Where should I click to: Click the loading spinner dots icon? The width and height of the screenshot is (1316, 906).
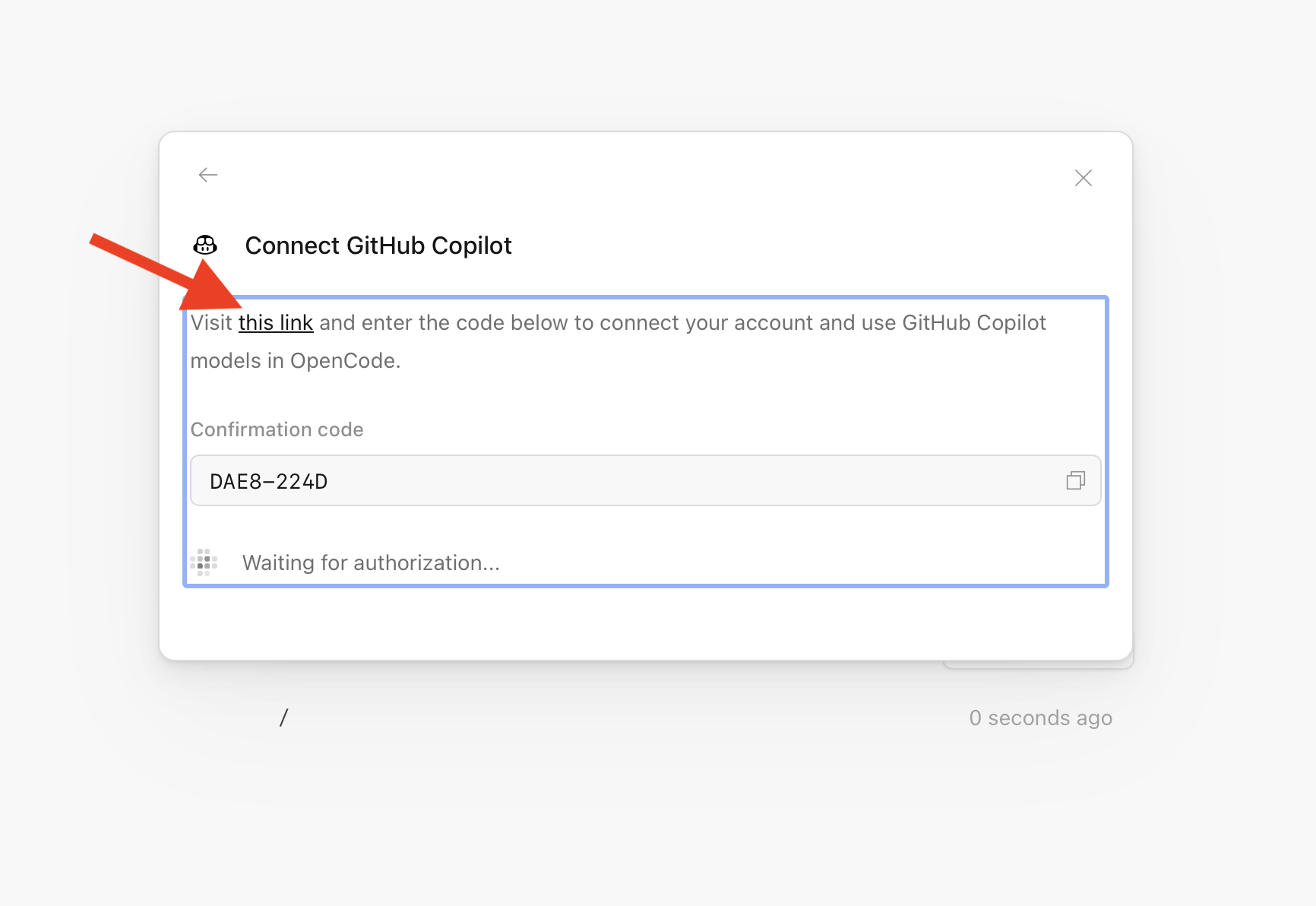coord(203,562)
